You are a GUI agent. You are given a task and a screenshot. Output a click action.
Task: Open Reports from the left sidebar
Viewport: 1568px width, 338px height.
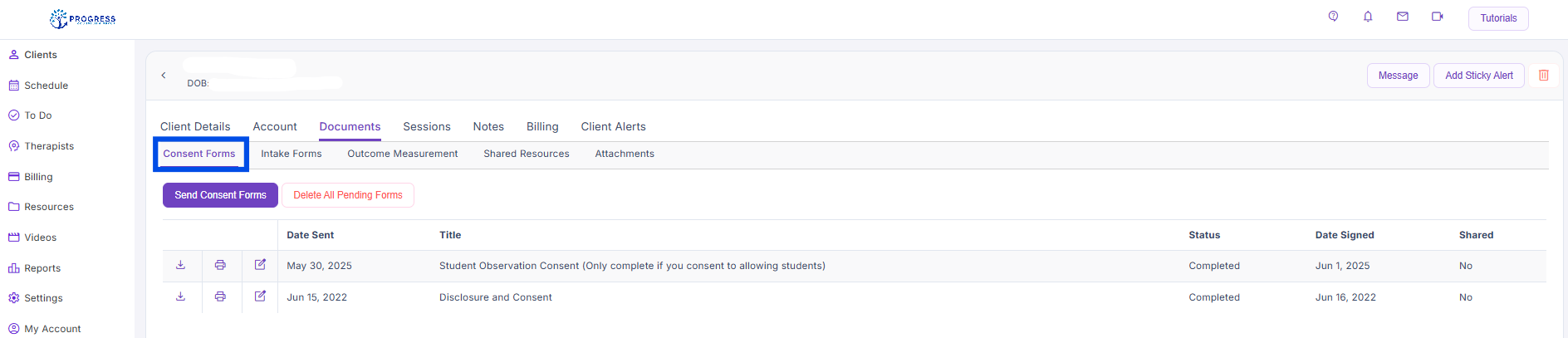pyautogui.click(x=42, y=268)
